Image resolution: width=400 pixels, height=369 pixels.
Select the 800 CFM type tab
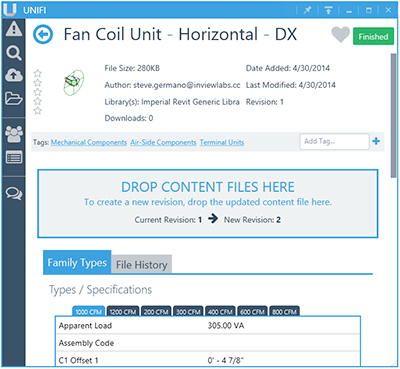tap(284, 312)
